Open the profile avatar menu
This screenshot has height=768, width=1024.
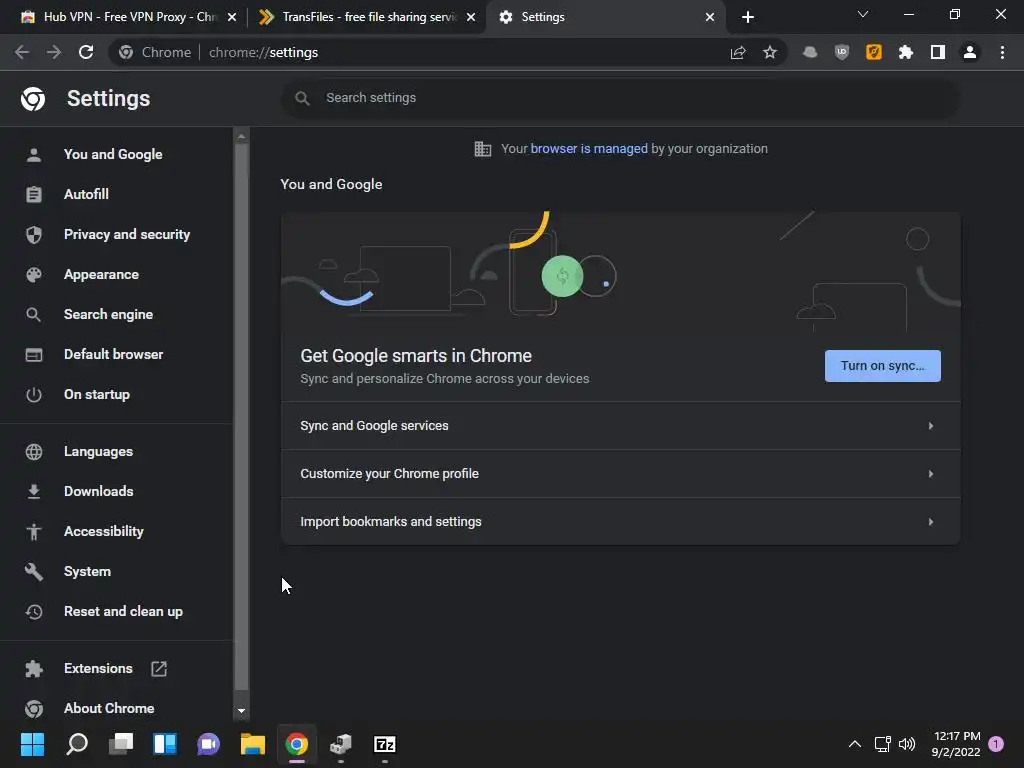[970, 52]
